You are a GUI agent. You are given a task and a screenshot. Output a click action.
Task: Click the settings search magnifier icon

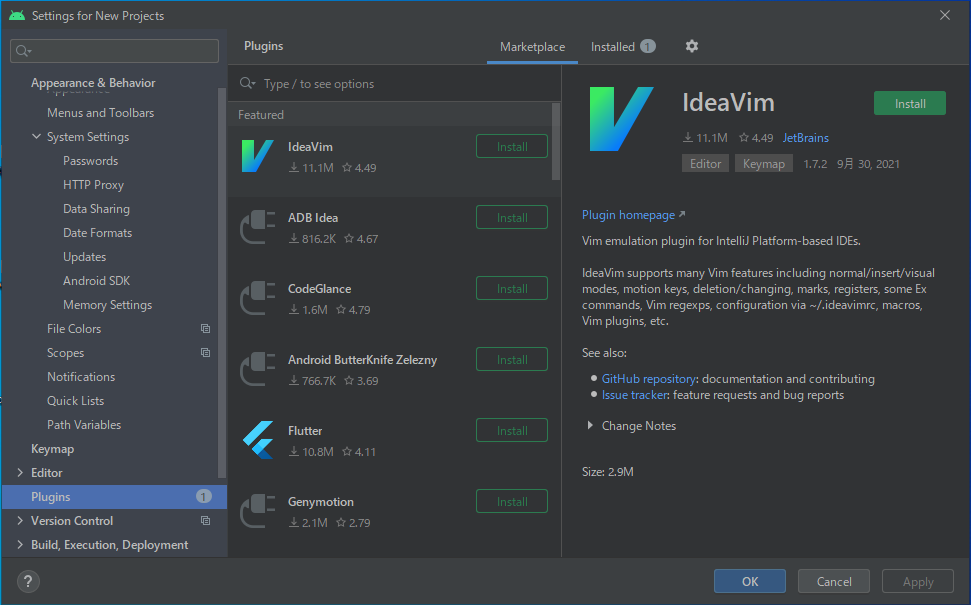click(23, 51)
